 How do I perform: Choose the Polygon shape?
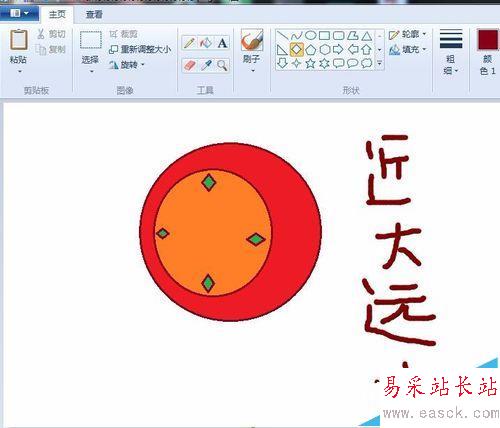(353, 35)
